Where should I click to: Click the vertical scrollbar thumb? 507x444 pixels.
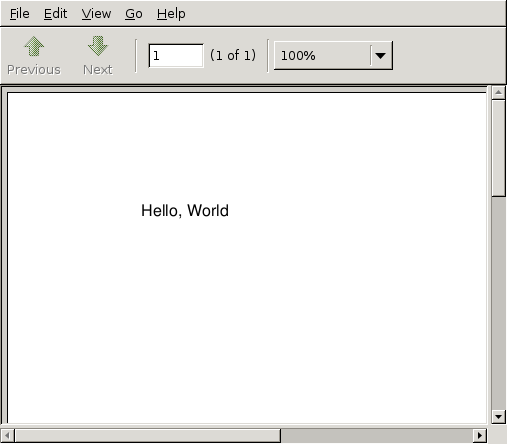coord(498,148)
